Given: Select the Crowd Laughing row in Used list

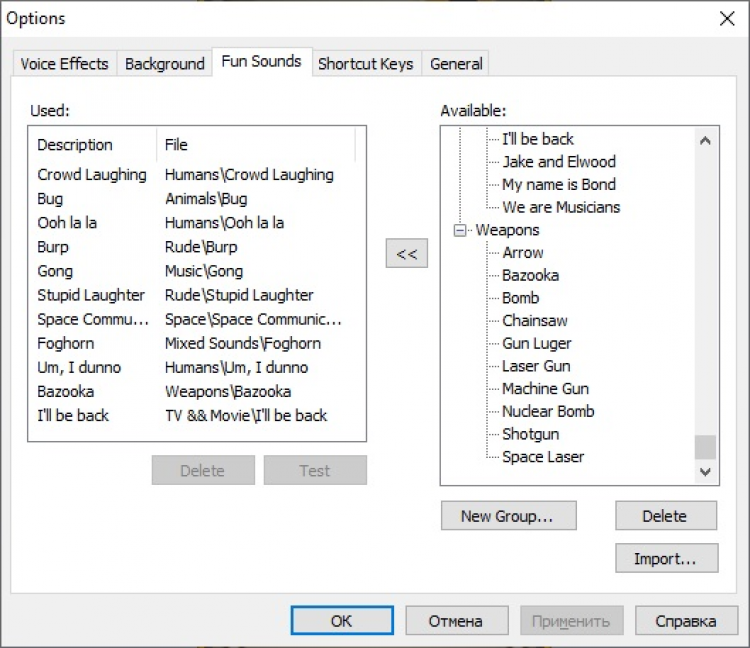Looking at the screenshot, I should coord(92,175).
